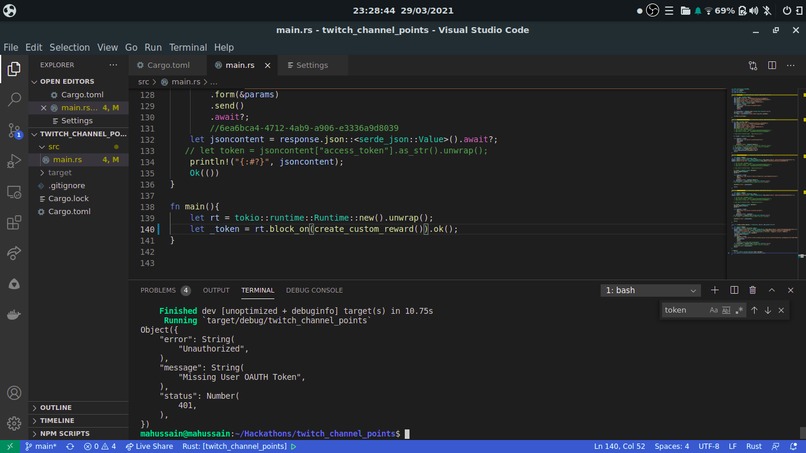Open the Manage gear menu
This screenshot has height=453, width=806.
[x=14, y=423]
